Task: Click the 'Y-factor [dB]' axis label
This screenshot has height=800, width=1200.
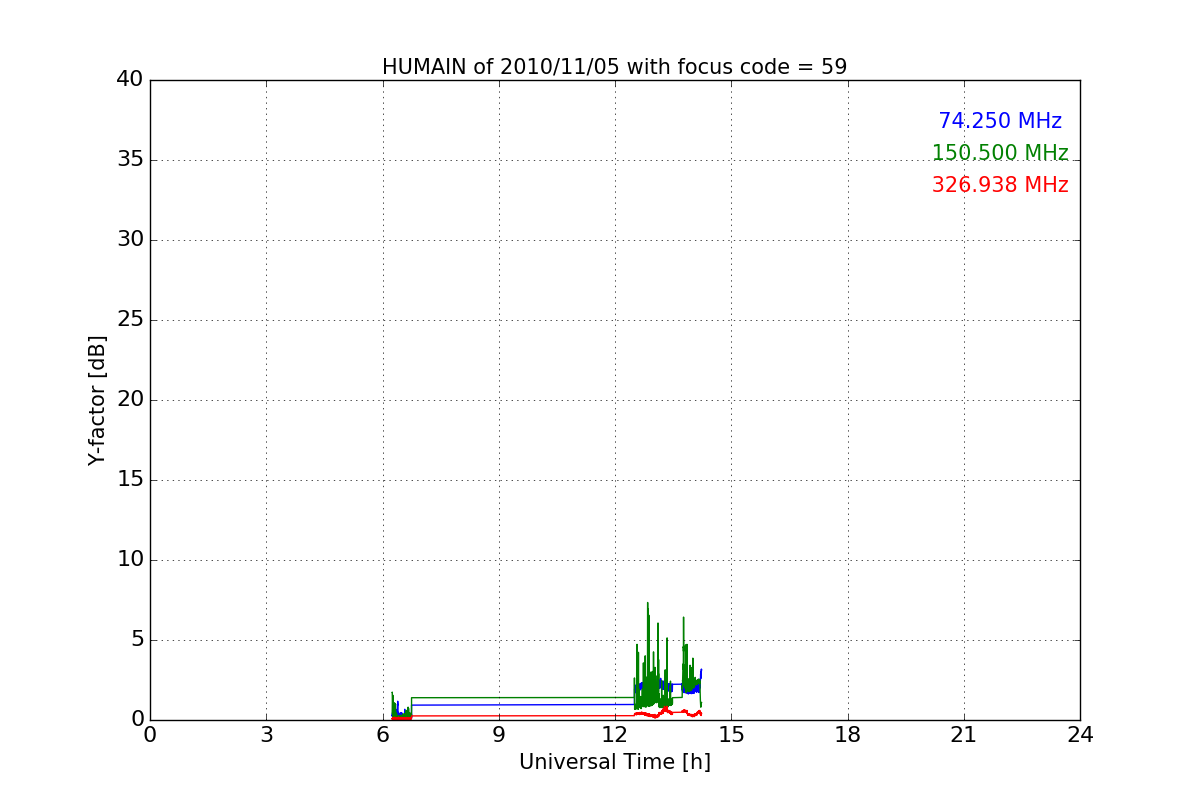Action: click(x=97, y=400)
